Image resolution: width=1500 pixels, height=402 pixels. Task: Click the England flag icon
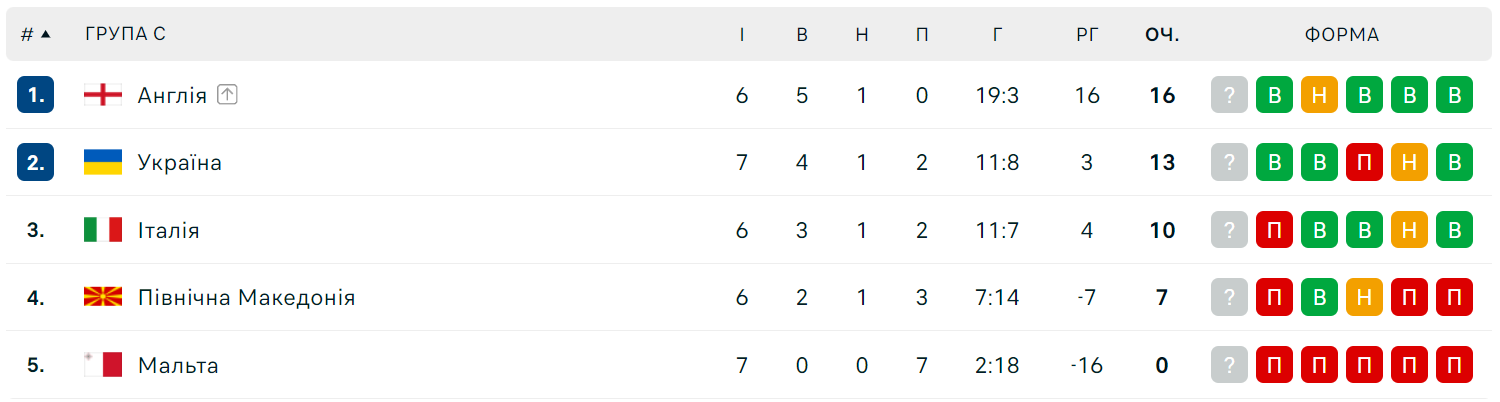click(x=102, y=95)
